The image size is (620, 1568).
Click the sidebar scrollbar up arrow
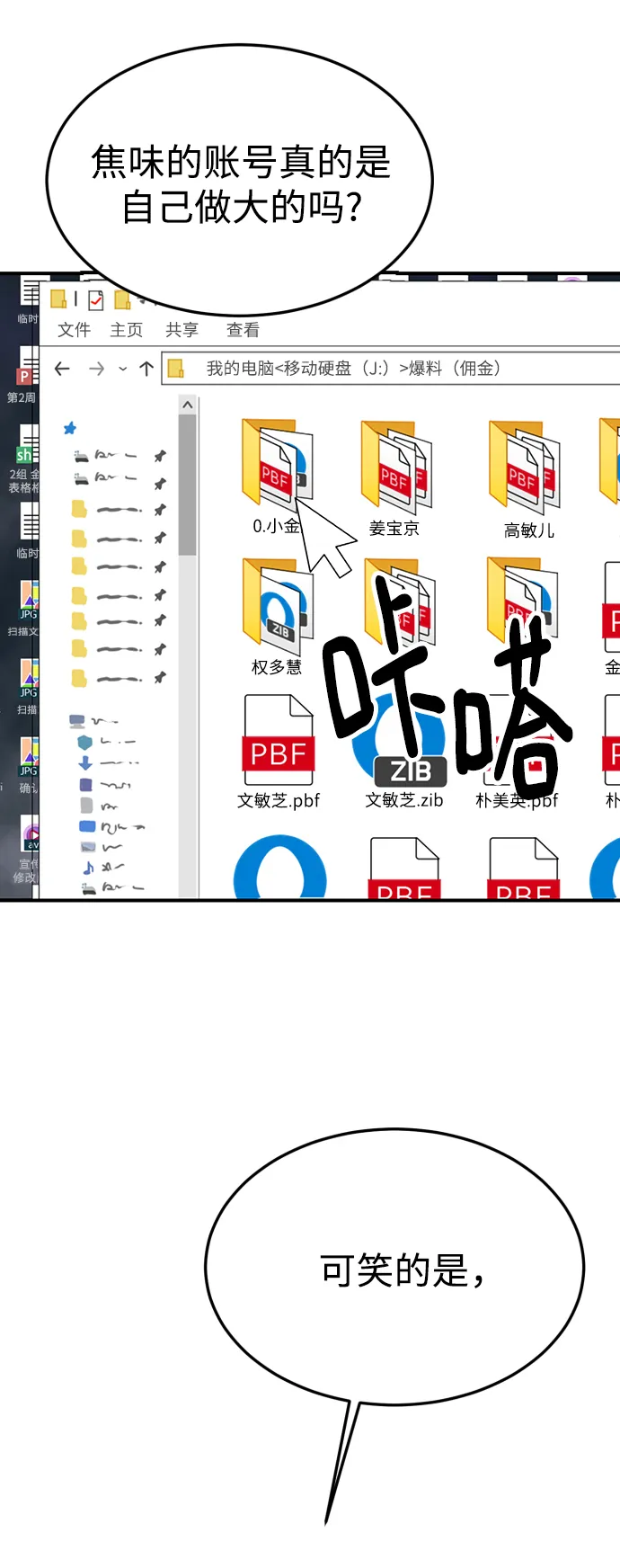click(x=187, y=405)
